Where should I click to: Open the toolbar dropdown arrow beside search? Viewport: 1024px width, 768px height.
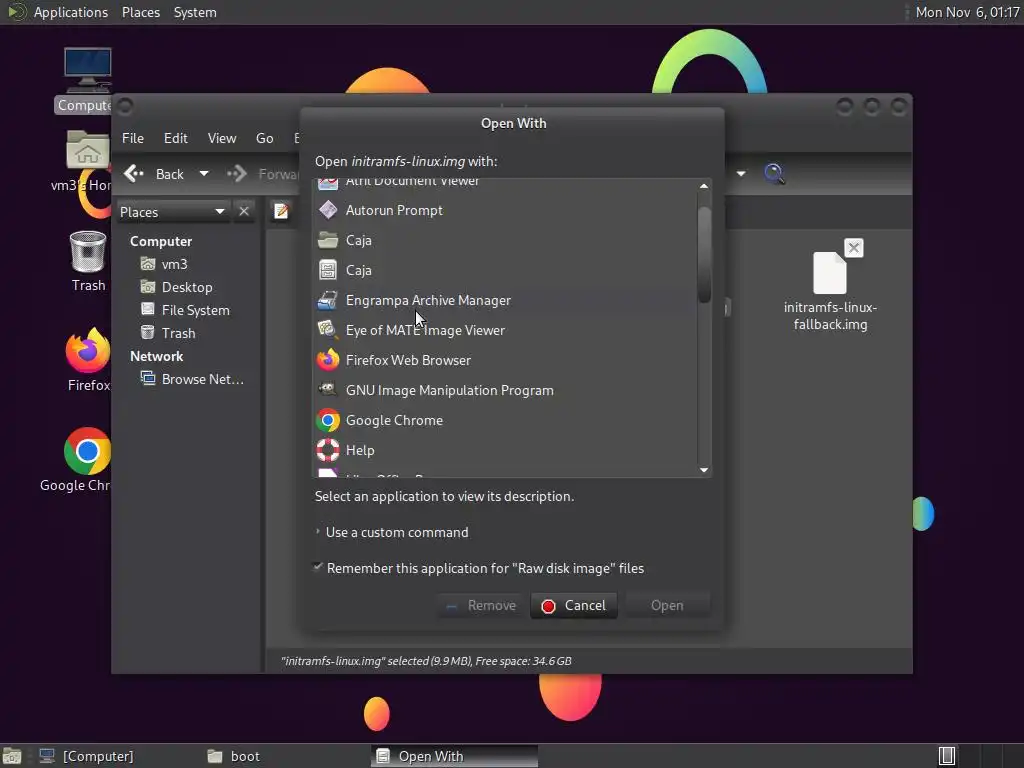(x=741, y=174)
